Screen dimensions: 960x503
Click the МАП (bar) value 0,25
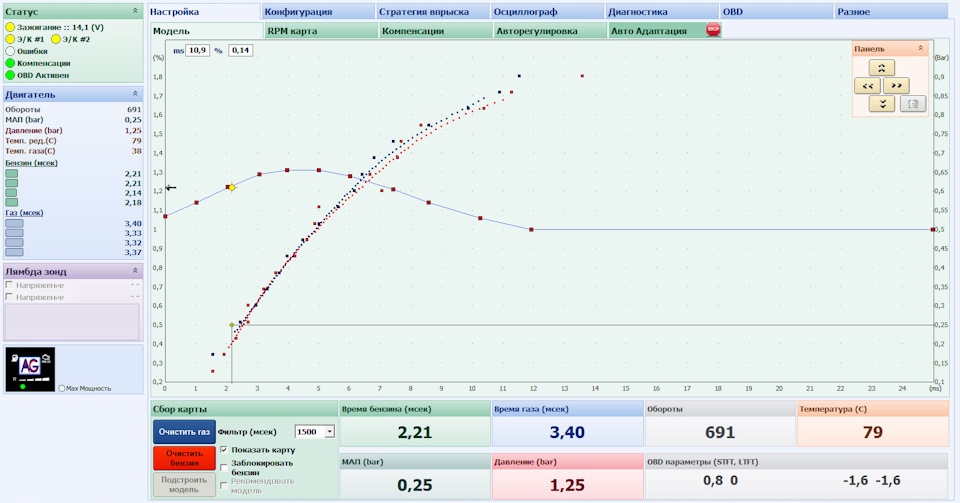click(x=415, y=485)
